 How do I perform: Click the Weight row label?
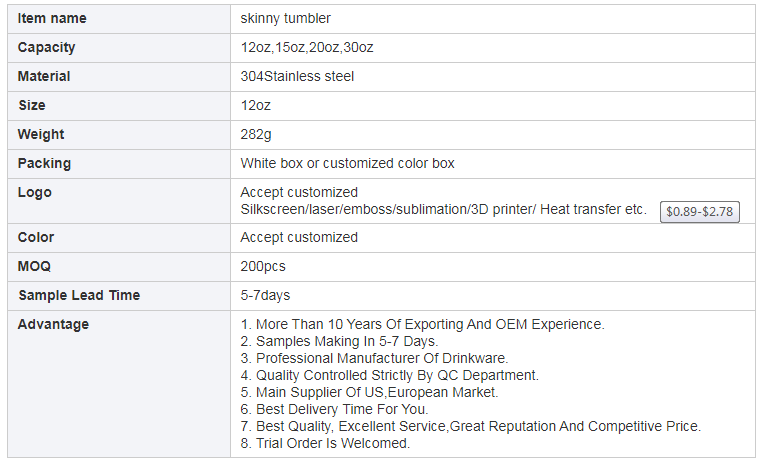point(41,134)
